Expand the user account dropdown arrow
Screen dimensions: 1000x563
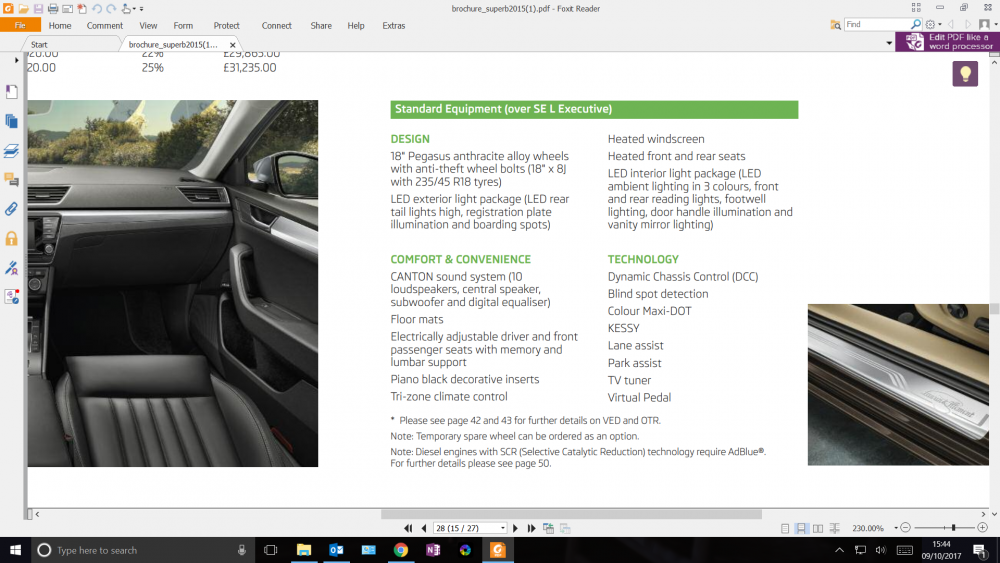point(996,25)
